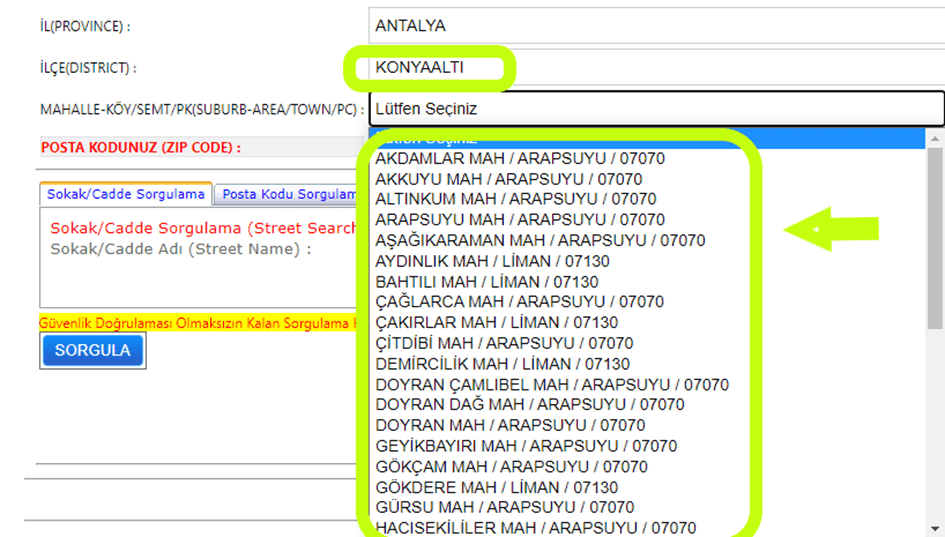
Task: Click the dropdown list scrollbar down arrow
Action: point(935,527)
